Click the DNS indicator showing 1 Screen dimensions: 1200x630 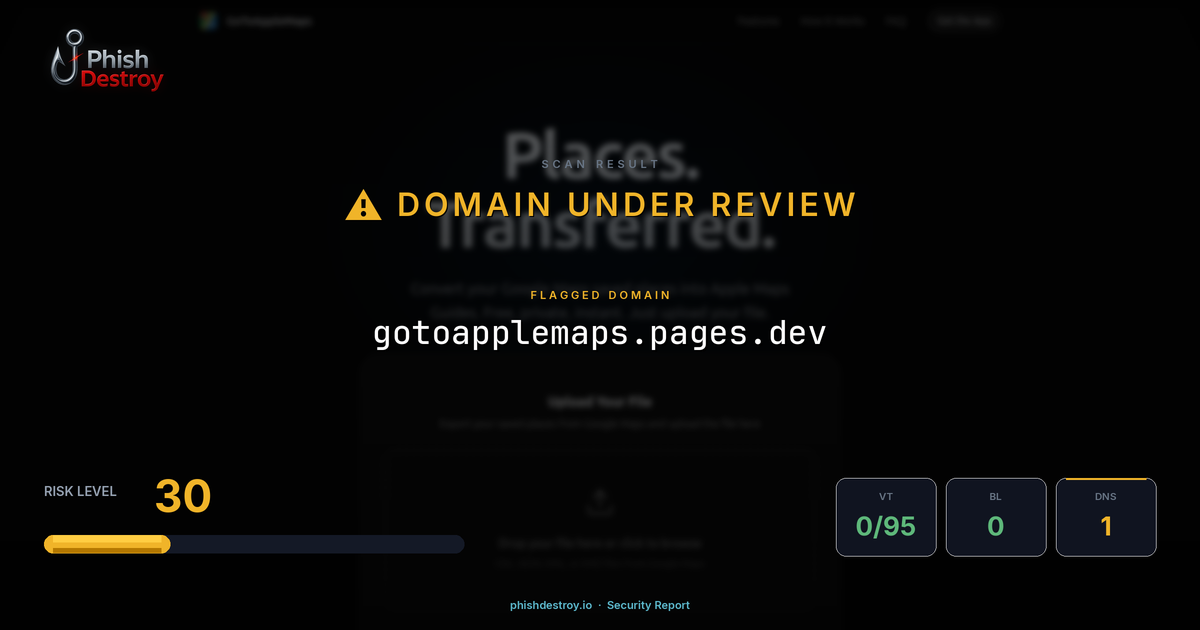[x=1106, y=517]
